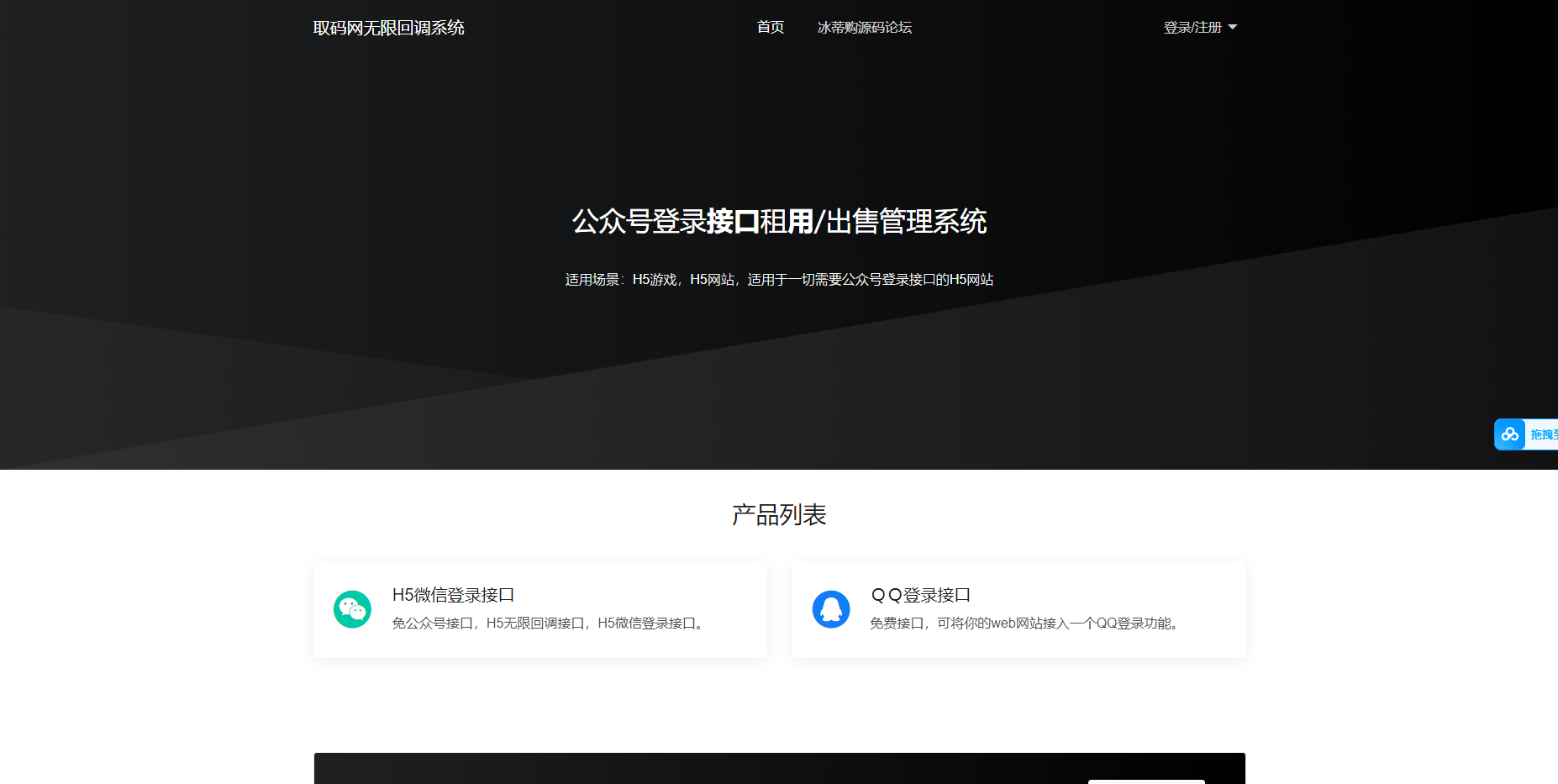Click the green WeChat icon

pyautogui.click(x=352, y=609)
